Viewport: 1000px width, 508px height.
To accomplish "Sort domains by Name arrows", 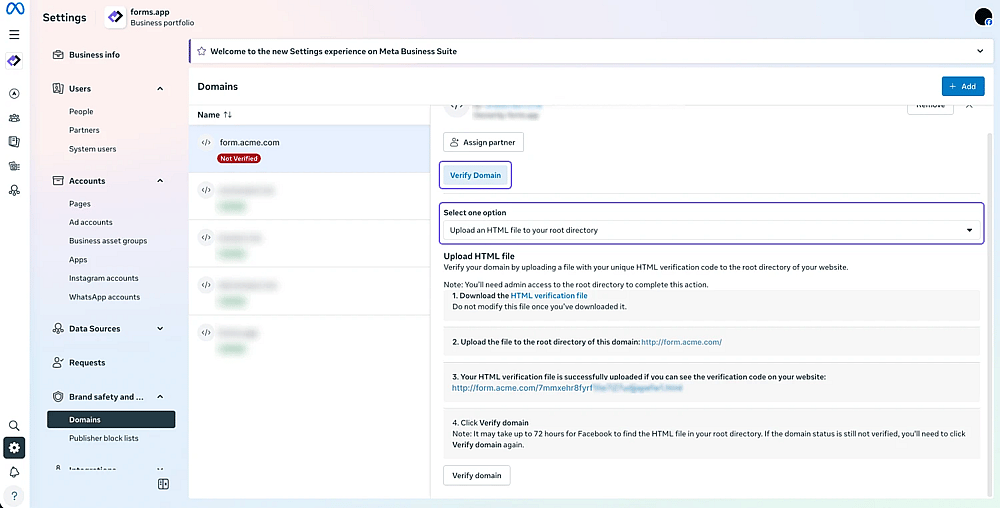I will click(228, 115).
